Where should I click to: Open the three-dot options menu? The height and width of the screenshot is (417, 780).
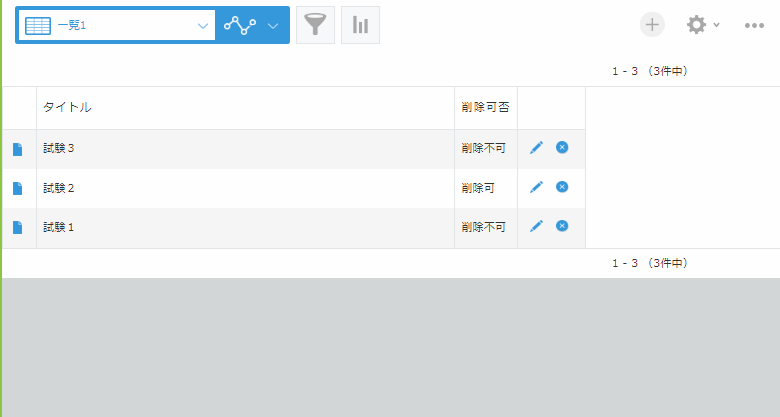(x=754, y=25)
